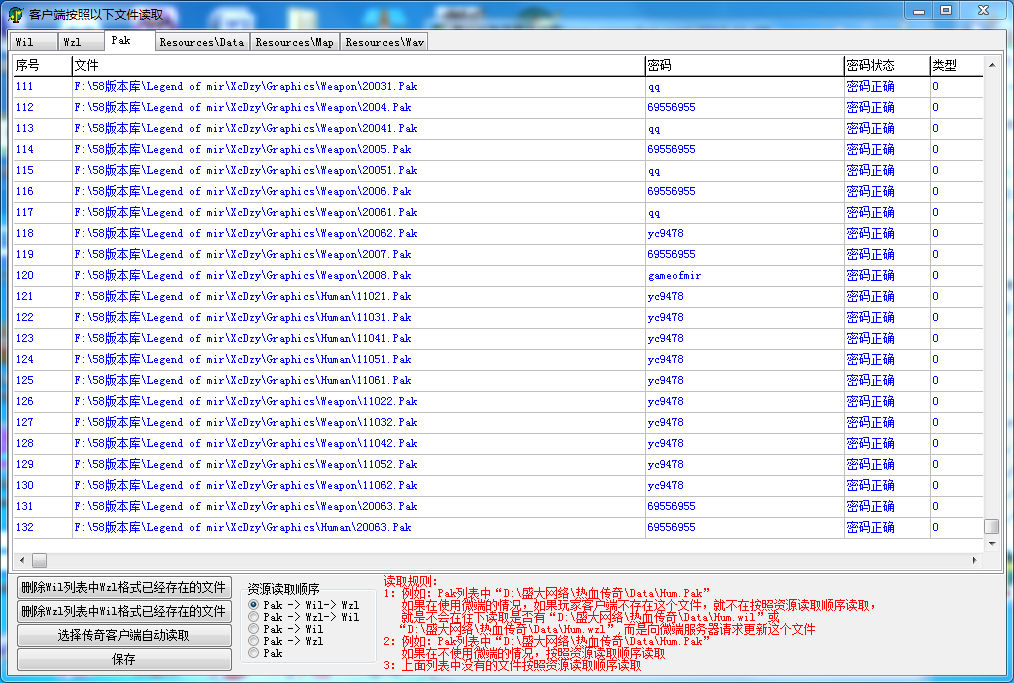Click the 密码状态 column header

[x=887, y=65]
